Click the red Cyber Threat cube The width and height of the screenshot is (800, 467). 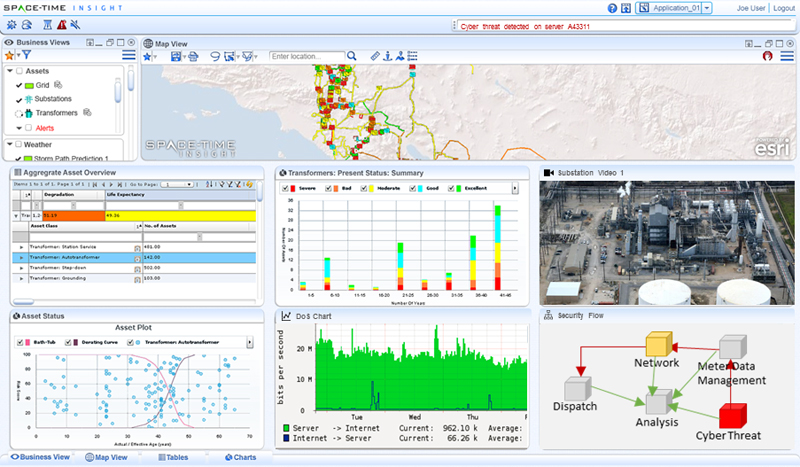point(733,415)
